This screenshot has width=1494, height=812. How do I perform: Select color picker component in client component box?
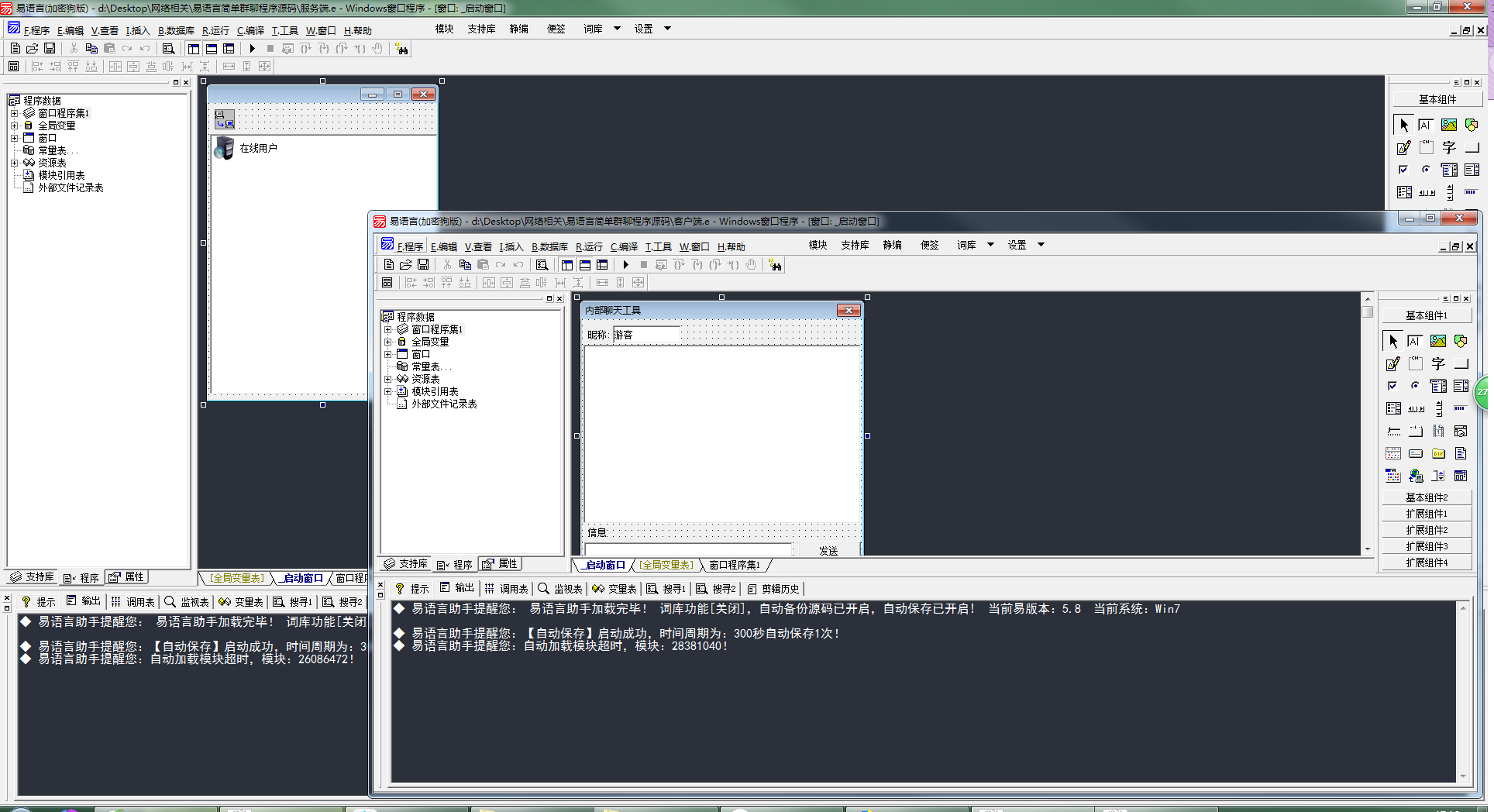pyautogui.click(x=1392, y=476)
